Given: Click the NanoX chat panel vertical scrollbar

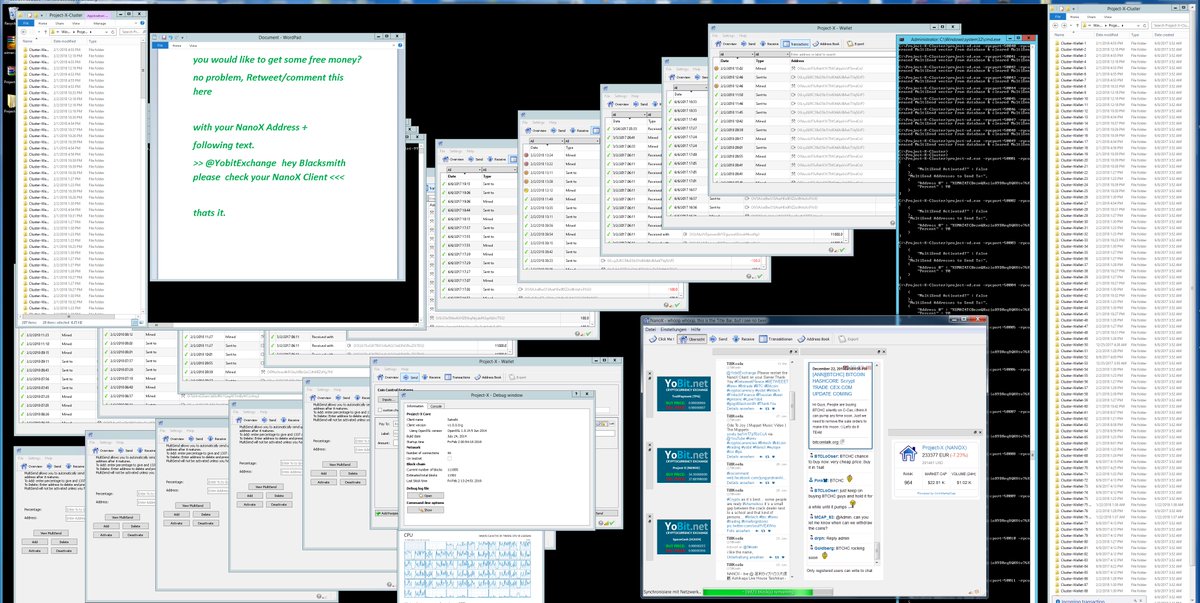Looking at the screenshot, I should click(x=877, y=465).
